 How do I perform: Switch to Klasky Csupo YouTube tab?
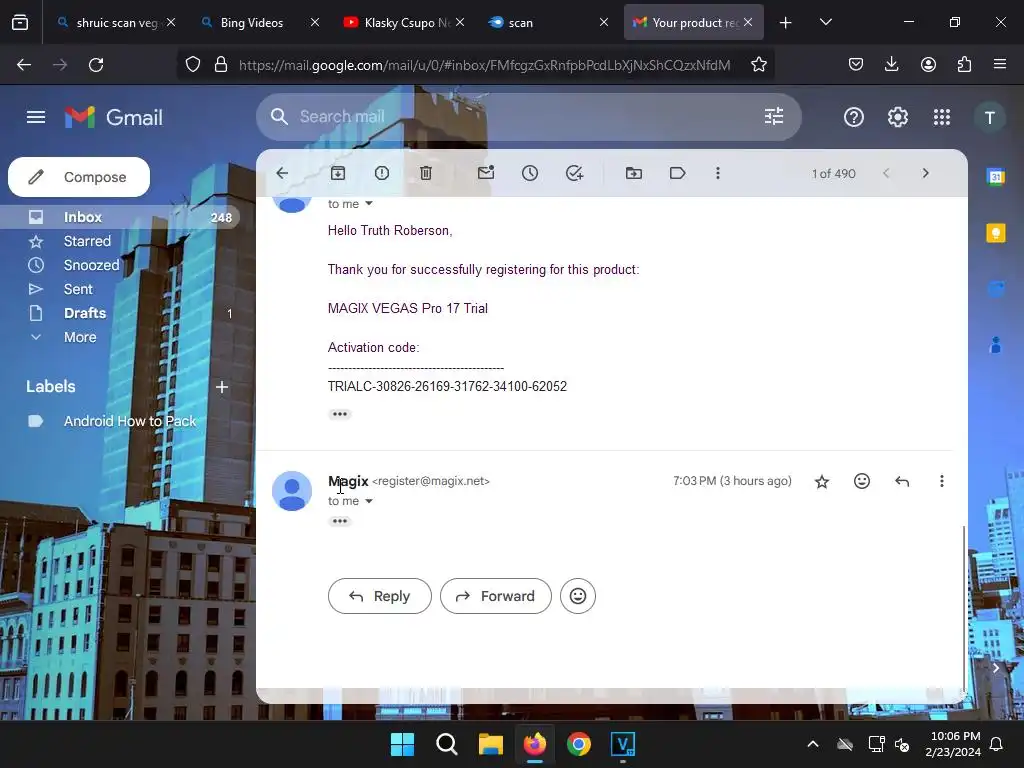pos(405,22)
